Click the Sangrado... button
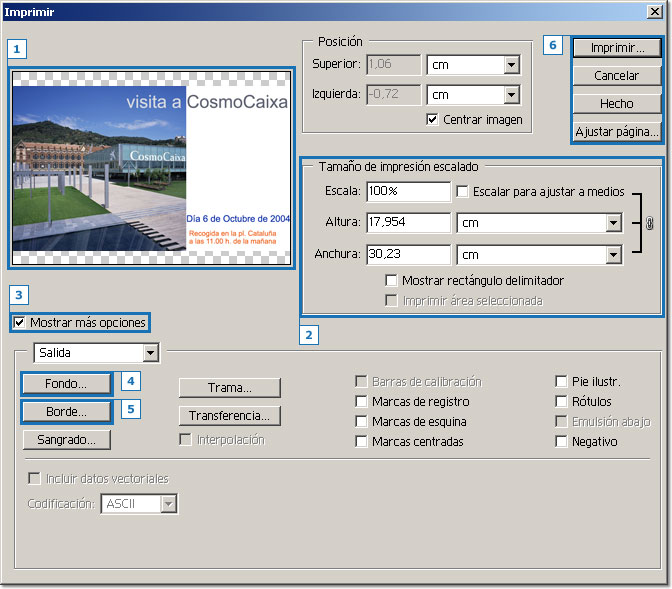This screenshot has height=589, width=672. point(67,439)
